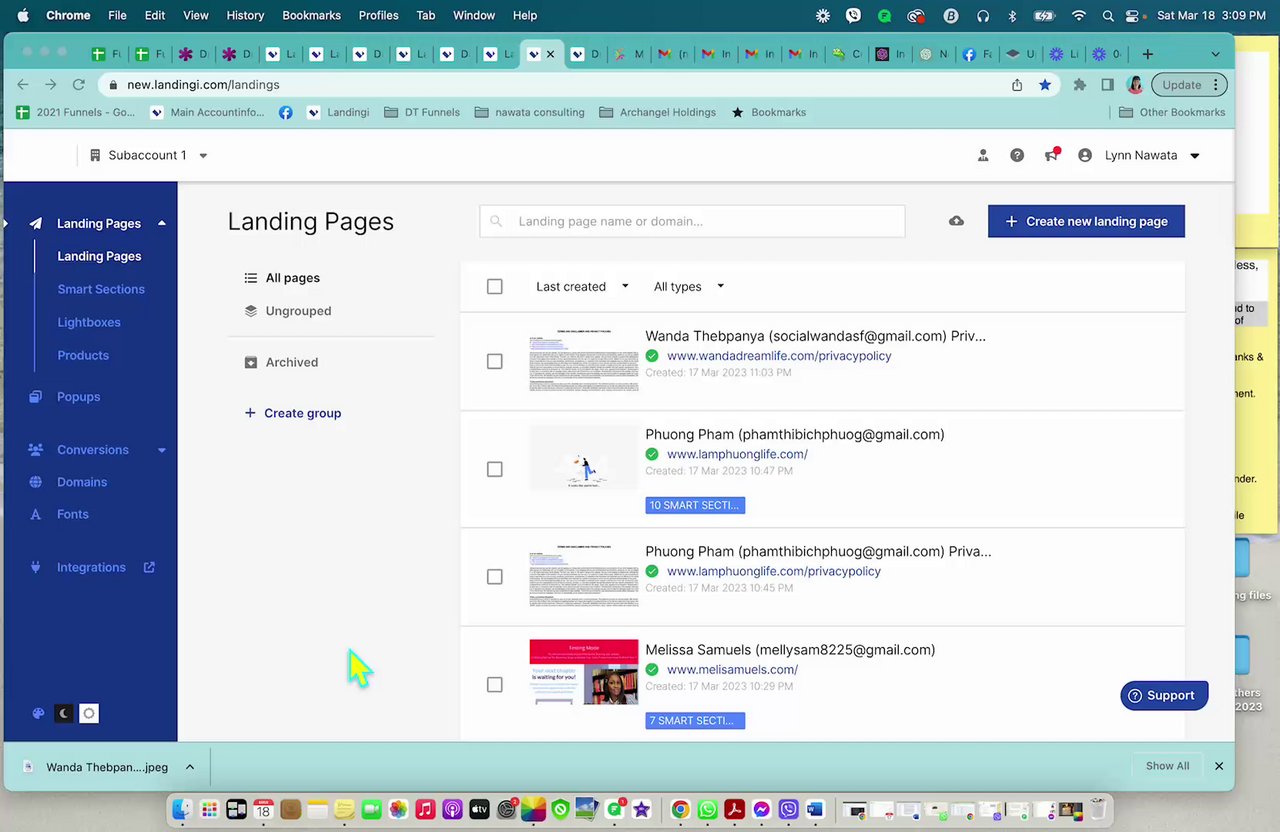The height and width of the screenshot is (832, 1280).
Task: Open the Melissa Samuels page thumbnail
Action: [584, 672]
